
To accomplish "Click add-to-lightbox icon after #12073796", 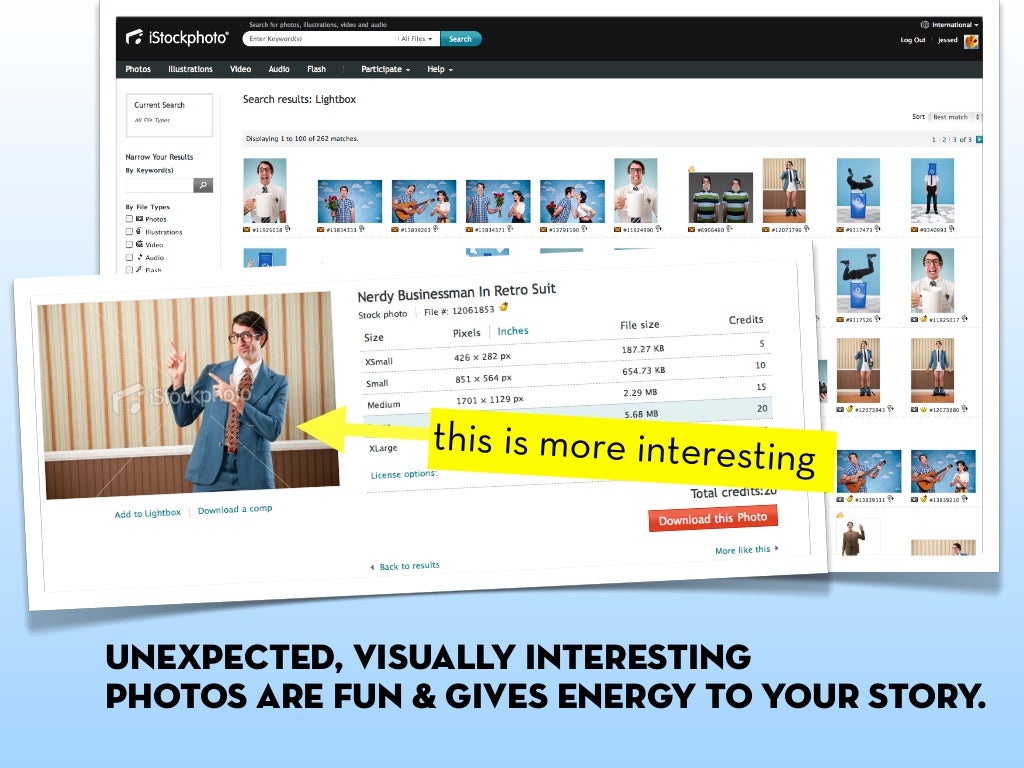I will point(807,229).
